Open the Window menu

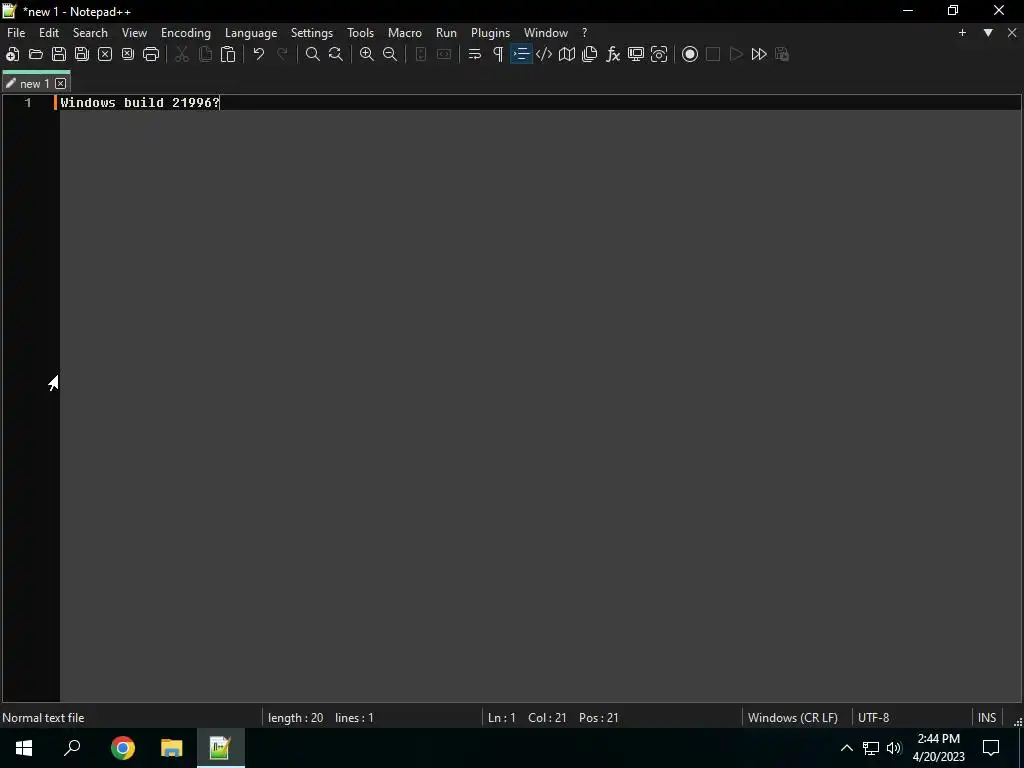pos(546,33)
